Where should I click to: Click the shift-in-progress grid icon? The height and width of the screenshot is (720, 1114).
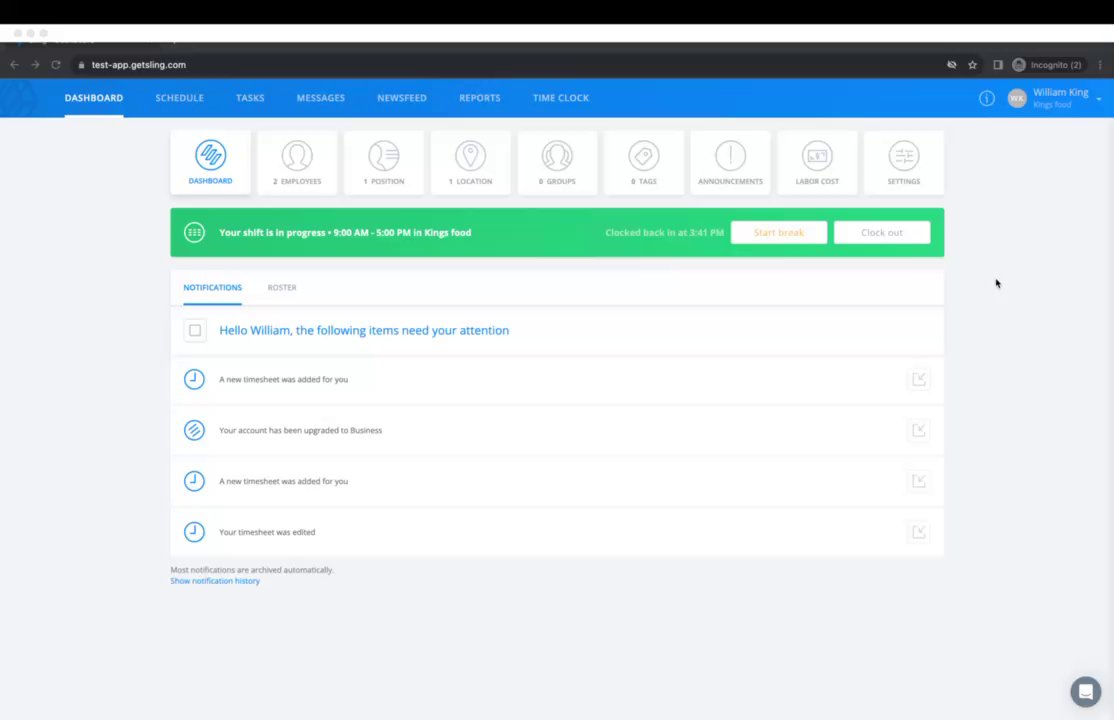click(x=194, y=232)
